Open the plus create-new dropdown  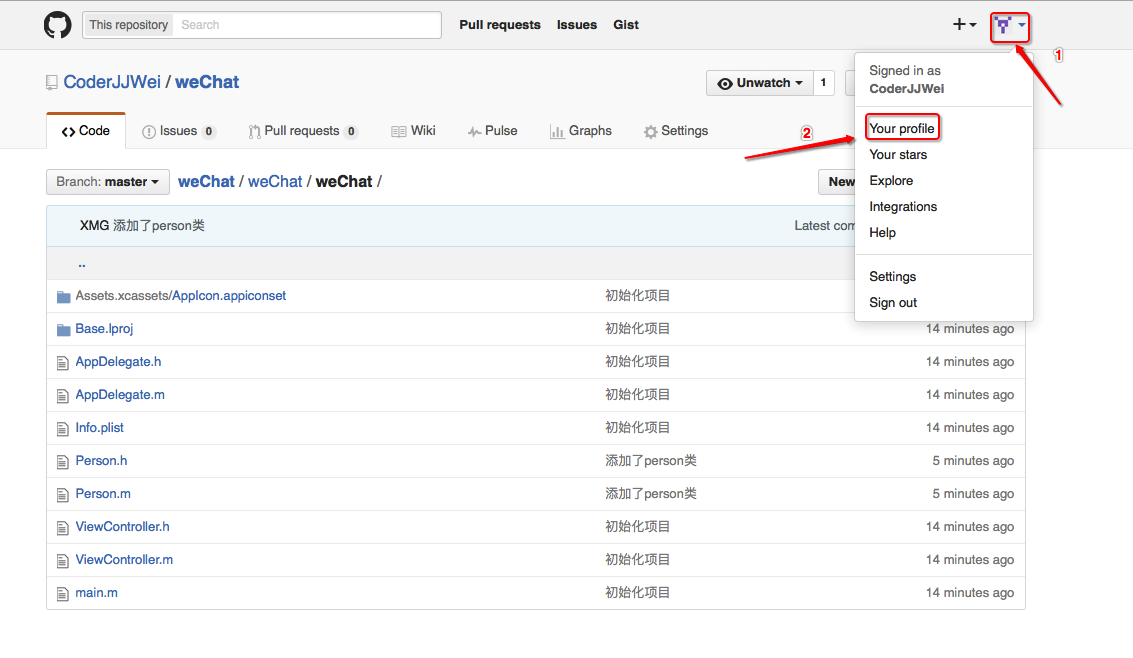[965, 25]
